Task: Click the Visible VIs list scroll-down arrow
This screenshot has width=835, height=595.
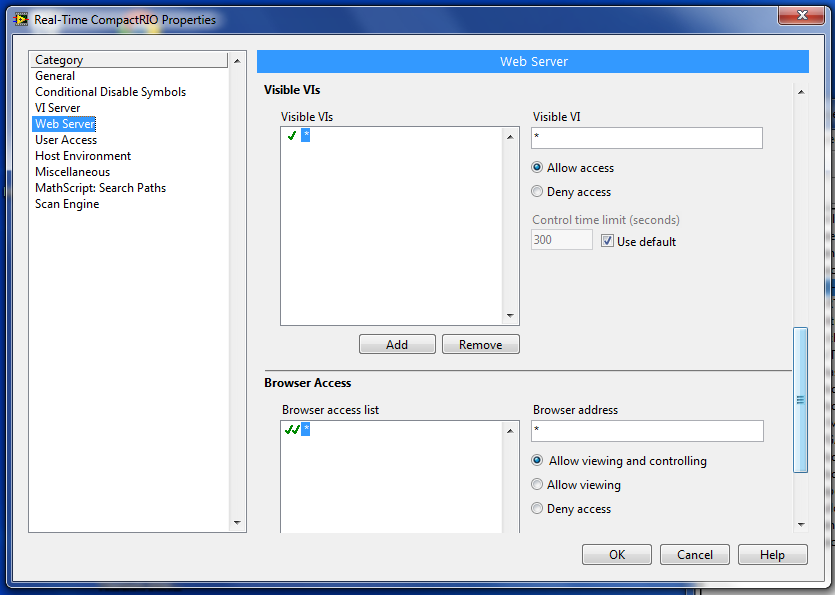Action: (510, 316)
